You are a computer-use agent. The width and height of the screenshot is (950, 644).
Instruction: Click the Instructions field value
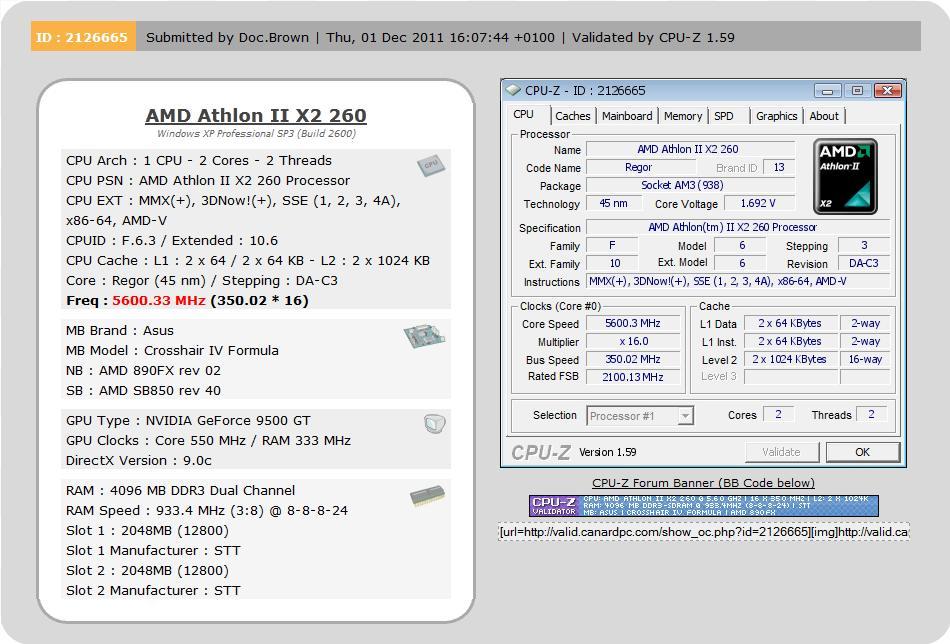(x=738, y=281)
